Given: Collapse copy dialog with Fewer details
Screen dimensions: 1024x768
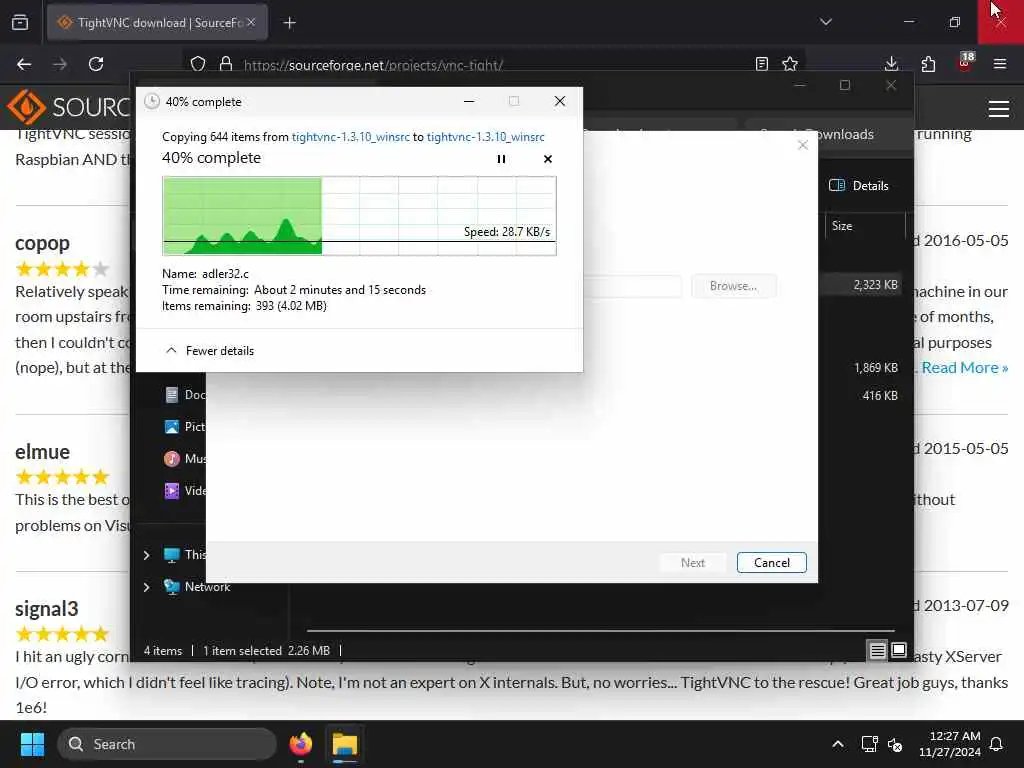Looking at the screenshot, I should pyautogui.click(x=210, y=351).
